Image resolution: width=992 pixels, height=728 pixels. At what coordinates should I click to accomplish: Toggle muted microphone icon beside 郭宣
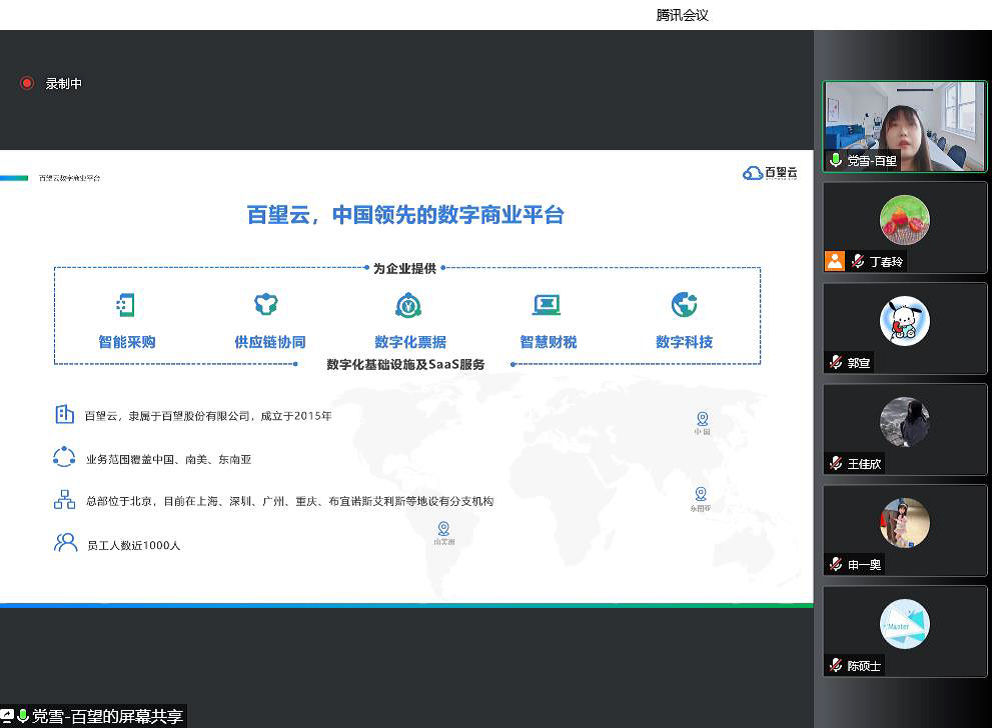click(836, 362)
